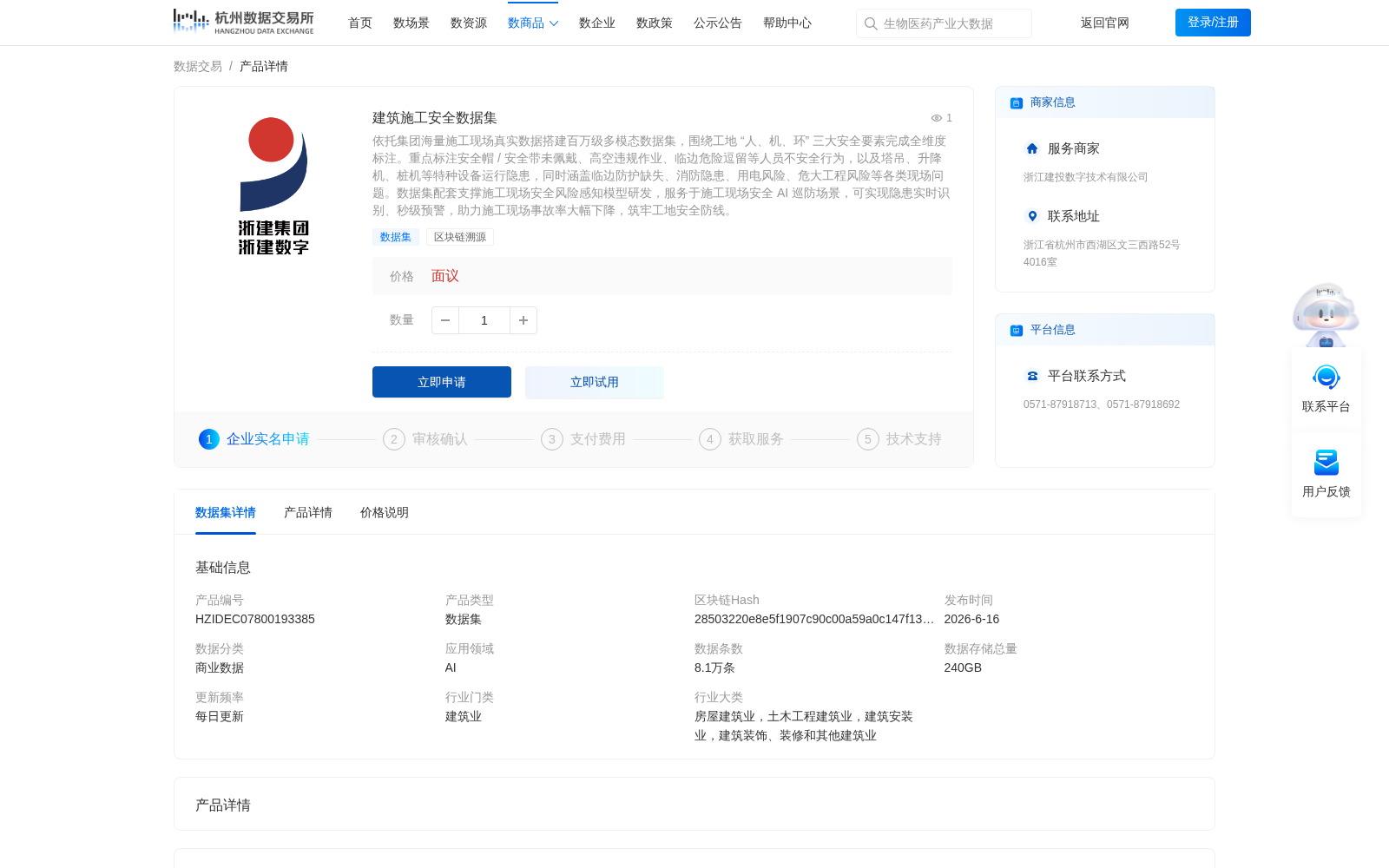Open 联系平台 headset support icon

coord(1326,378)
